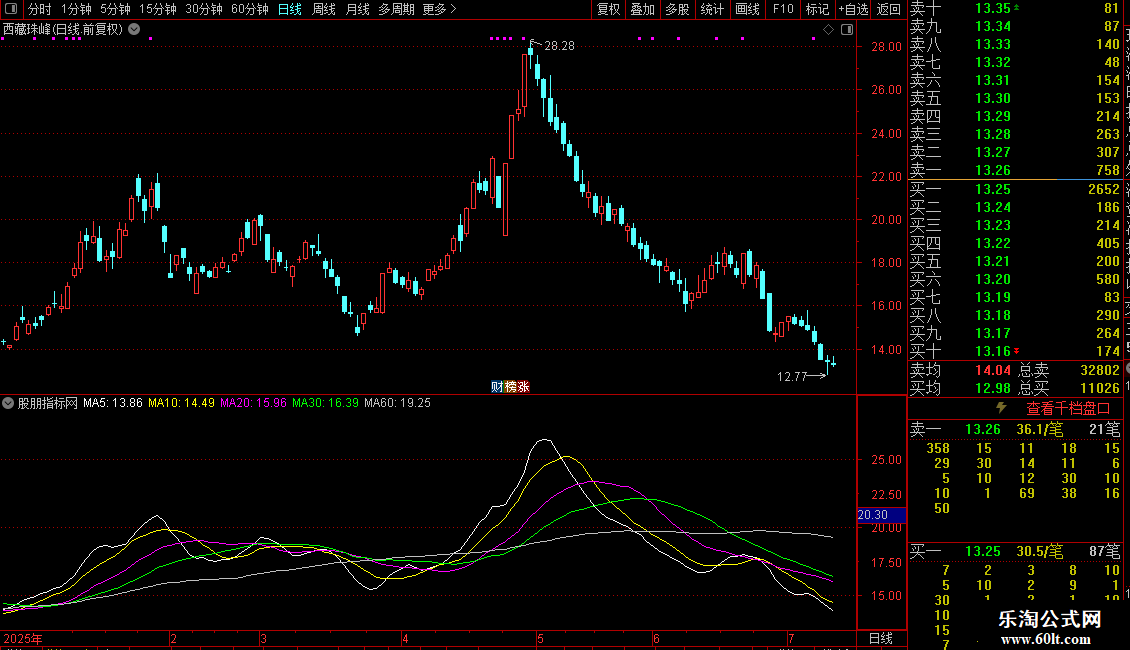The width and height of the screenshot is (1130, 650).
Task: Click the 买均 value 12.98
Action: [x=992, y=388]
